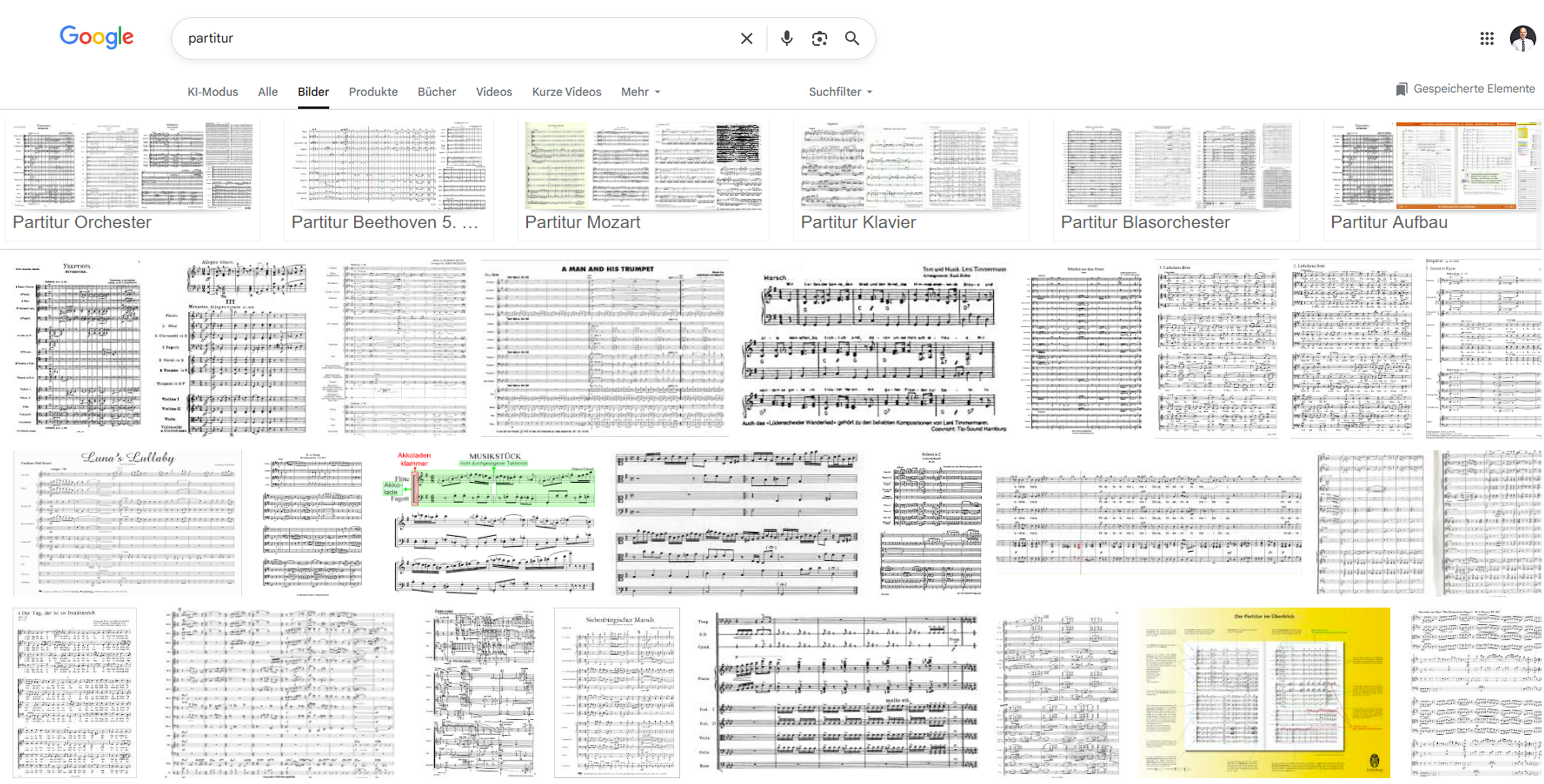Image resolution: width=1544 pixels, height=784 pixels.
Task: Select the Partitur Mozart suggestion
Action: (643, 180)
